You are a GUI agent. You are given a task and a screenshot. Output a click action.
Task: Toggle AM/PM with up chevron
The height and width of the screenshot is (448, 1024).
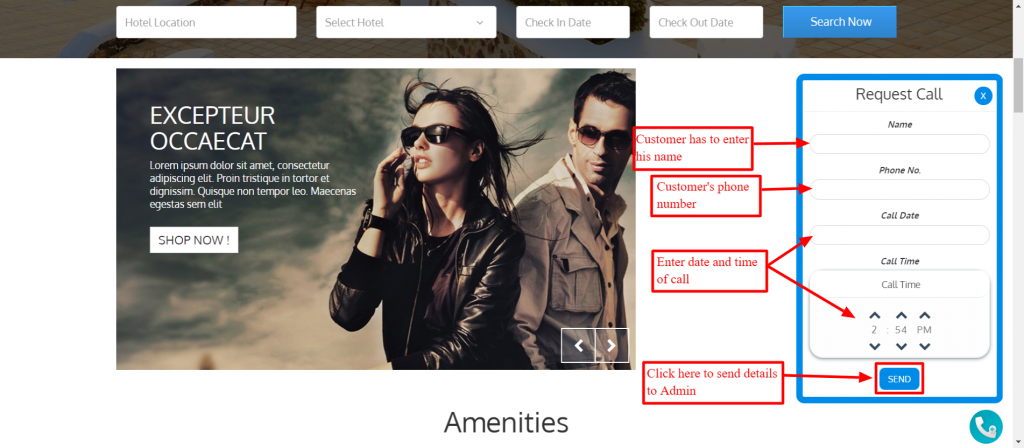(x=924, y=315)
